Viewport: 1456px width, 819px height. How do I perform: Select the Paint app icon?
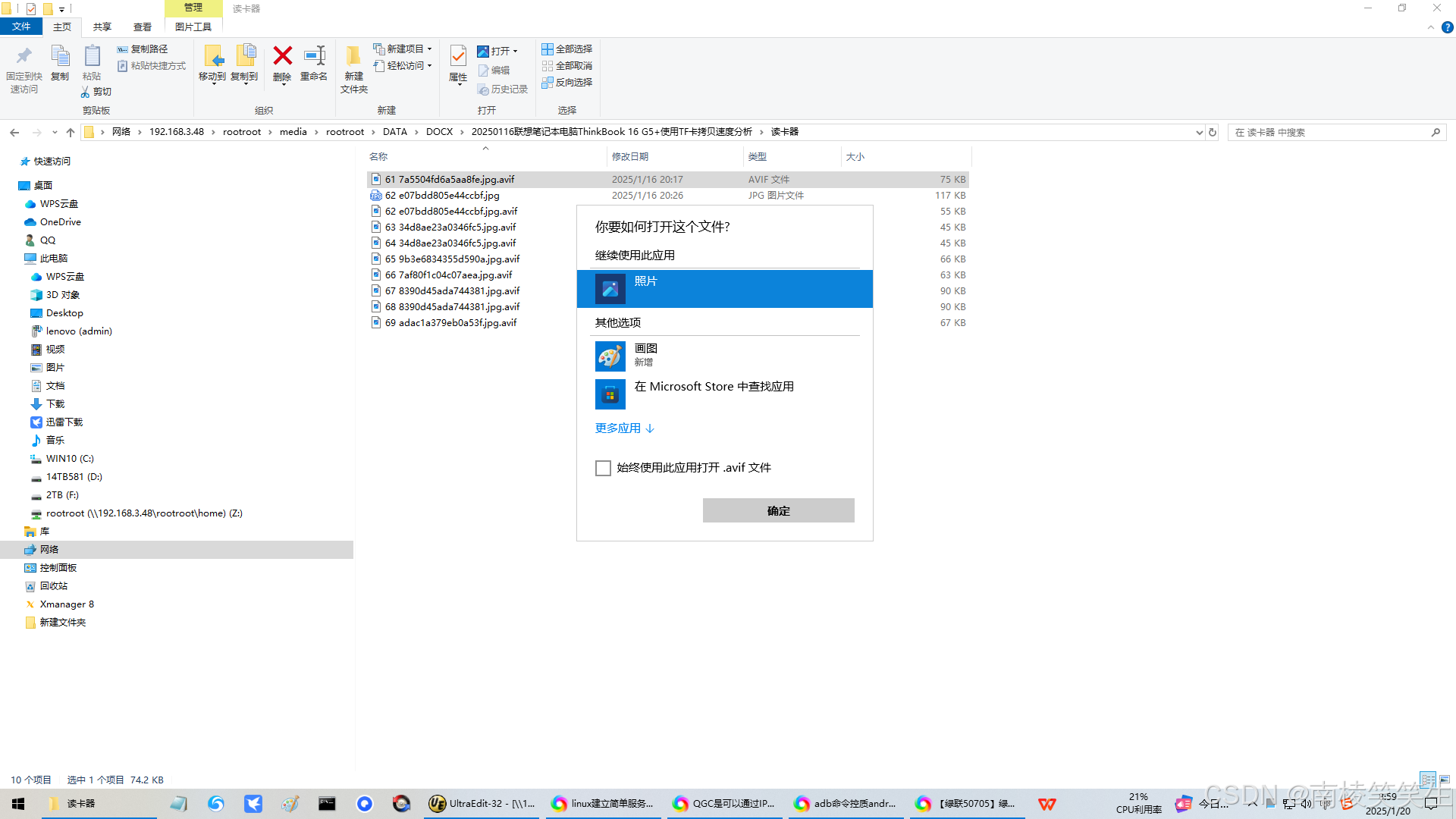click(610, 356)
